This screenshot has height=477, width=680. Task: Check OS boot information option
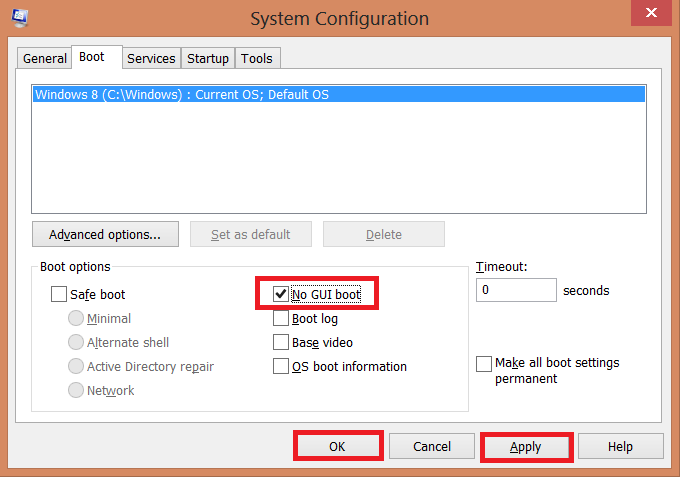point(281,367)
